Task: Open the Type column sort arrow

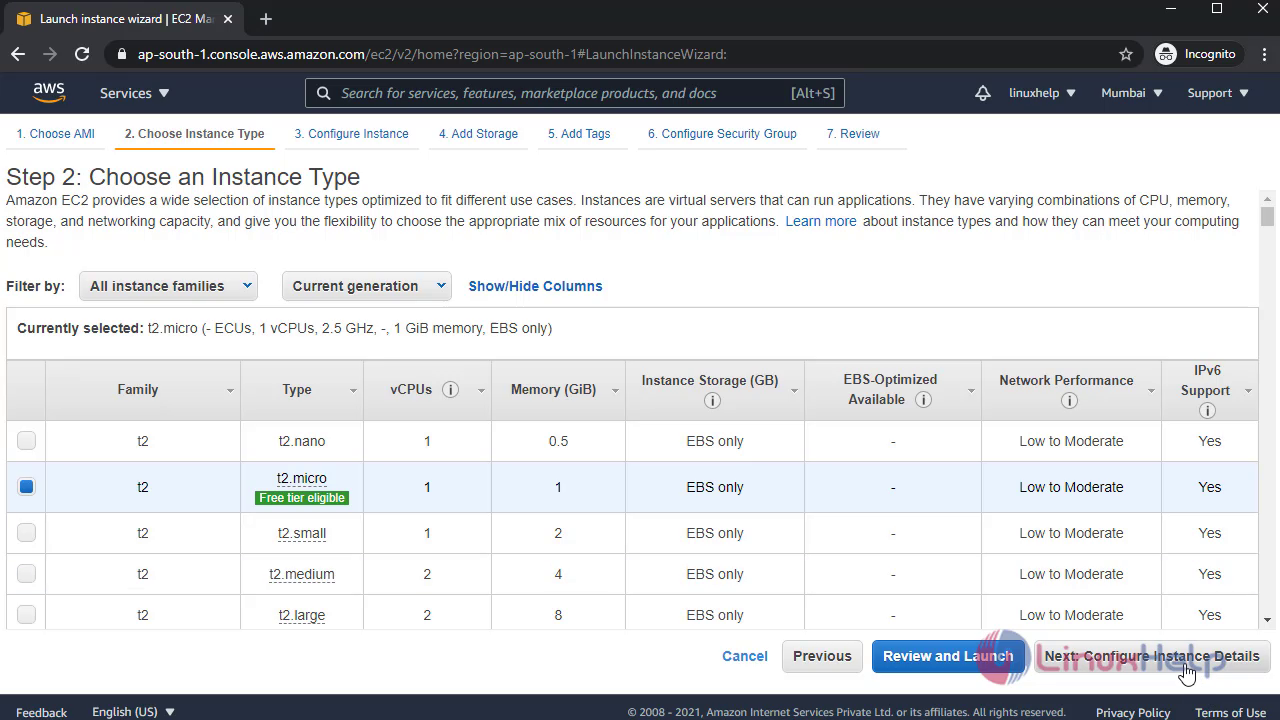Action: 353,391
